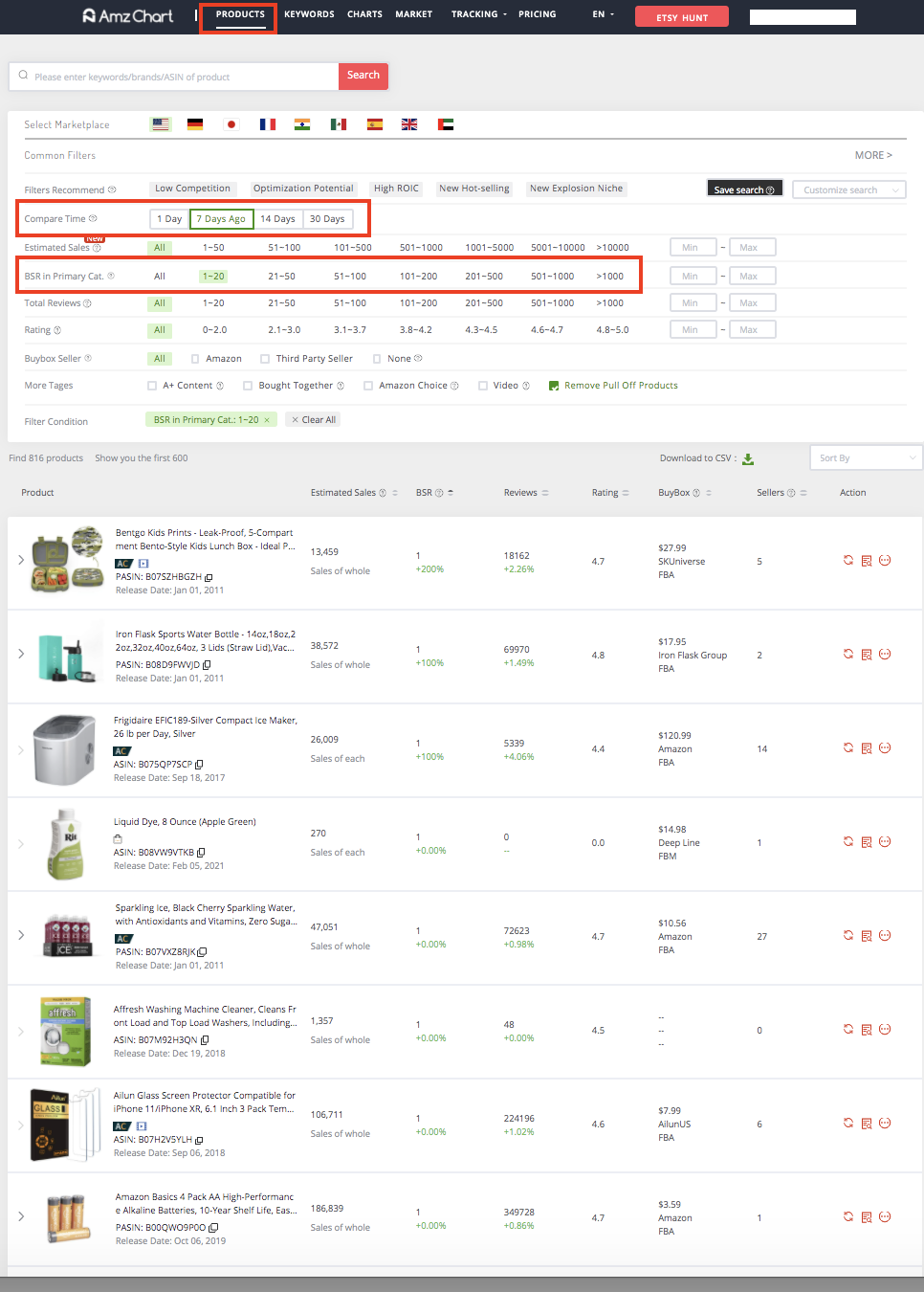
Task: Select the Mexico marketplace flag
Action: pos(339,124)
